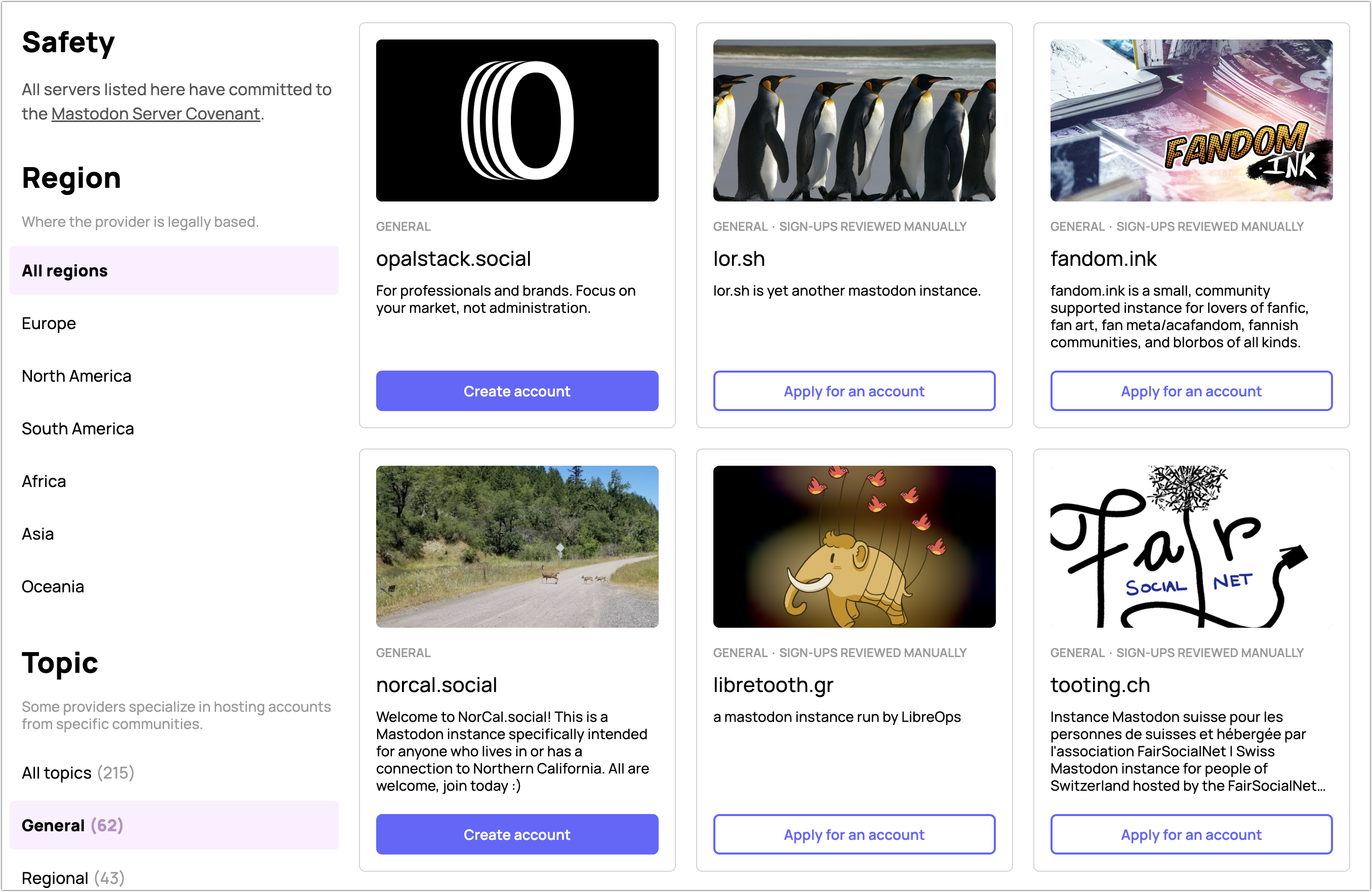Screen dimensions: 1372x892
Task: Select Oceania in the region list
Action: pyautogui.click(x=53, y=586)
